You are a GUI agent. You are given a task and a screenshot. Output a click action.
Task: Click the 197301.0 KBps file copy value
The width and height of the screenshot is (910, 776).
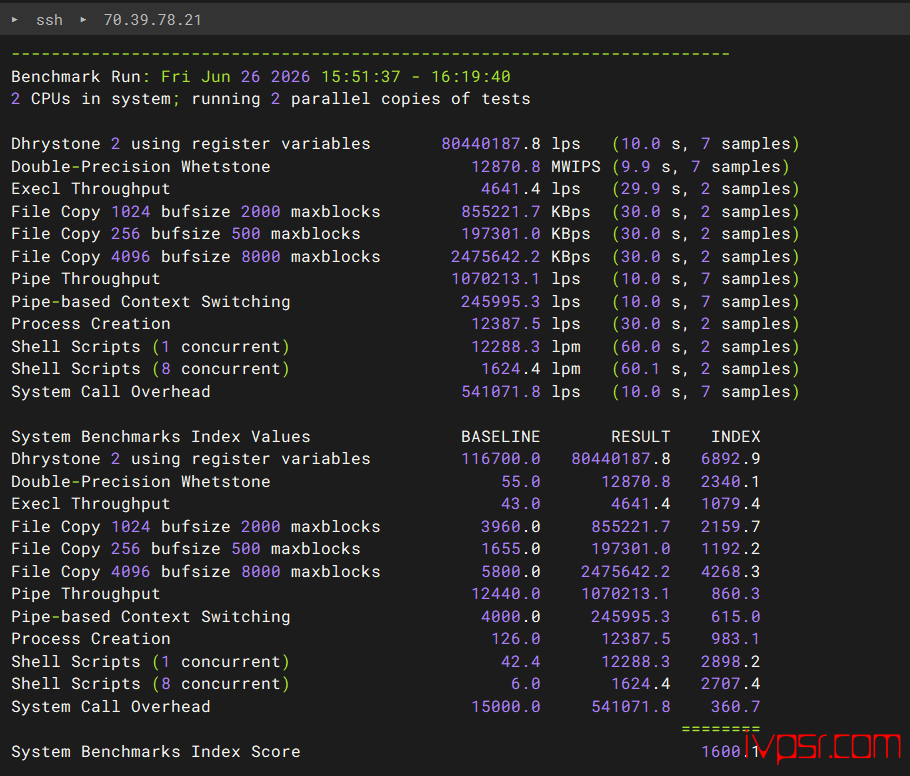[x=526, y=234]
